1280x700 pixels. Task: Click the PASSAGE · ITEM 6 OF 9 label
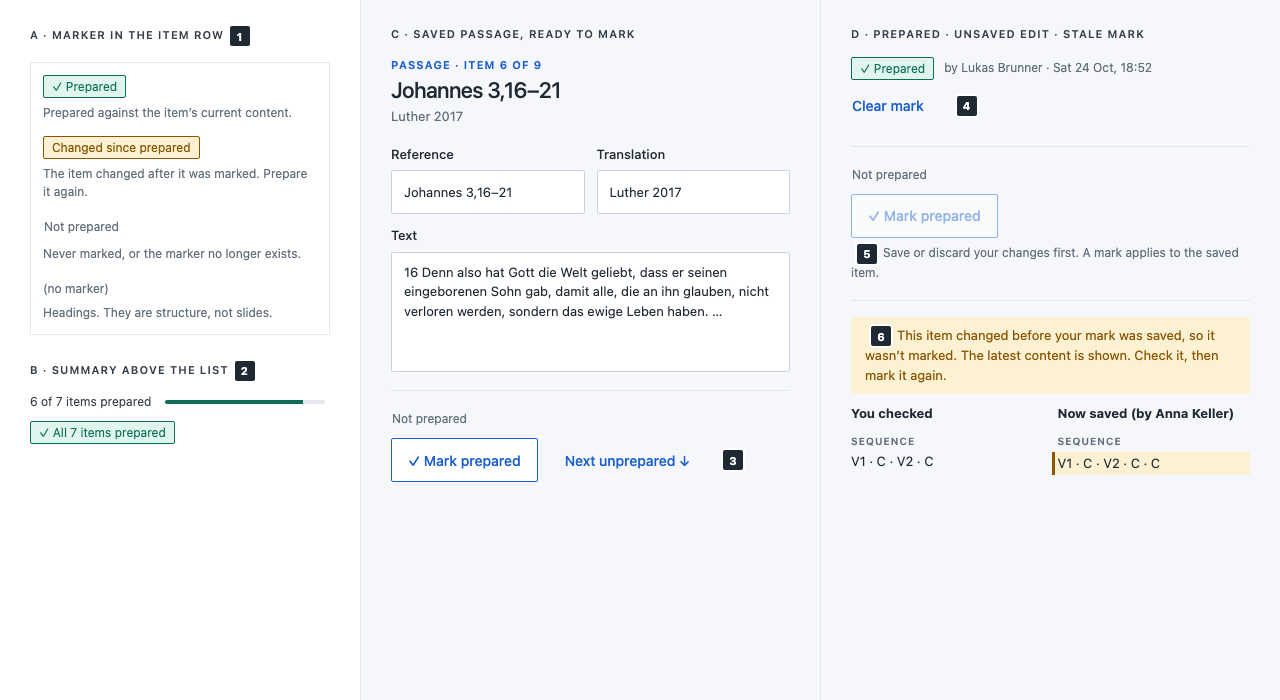466,65
